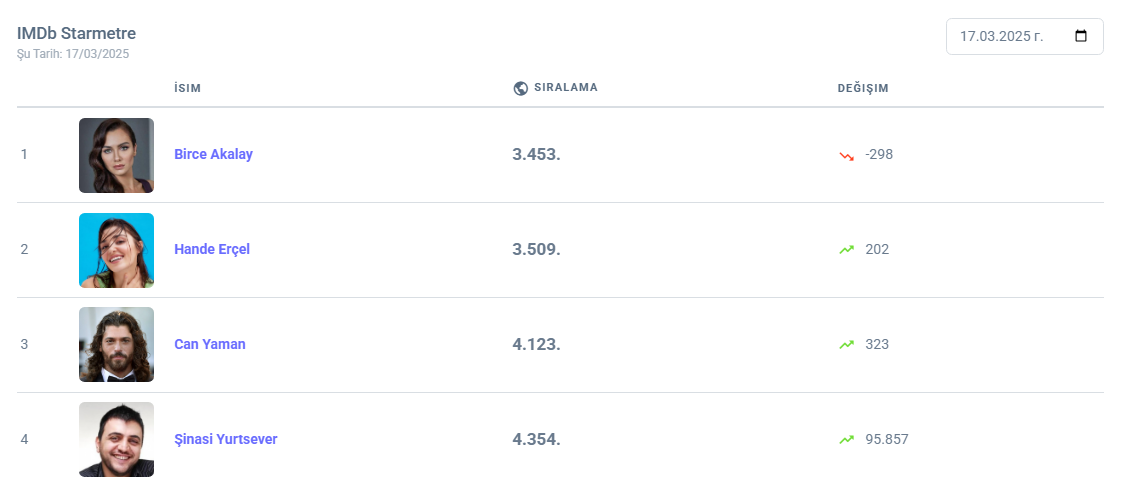
Task: Click the green trend arrow beside 95.857
Action: (847, 439)
